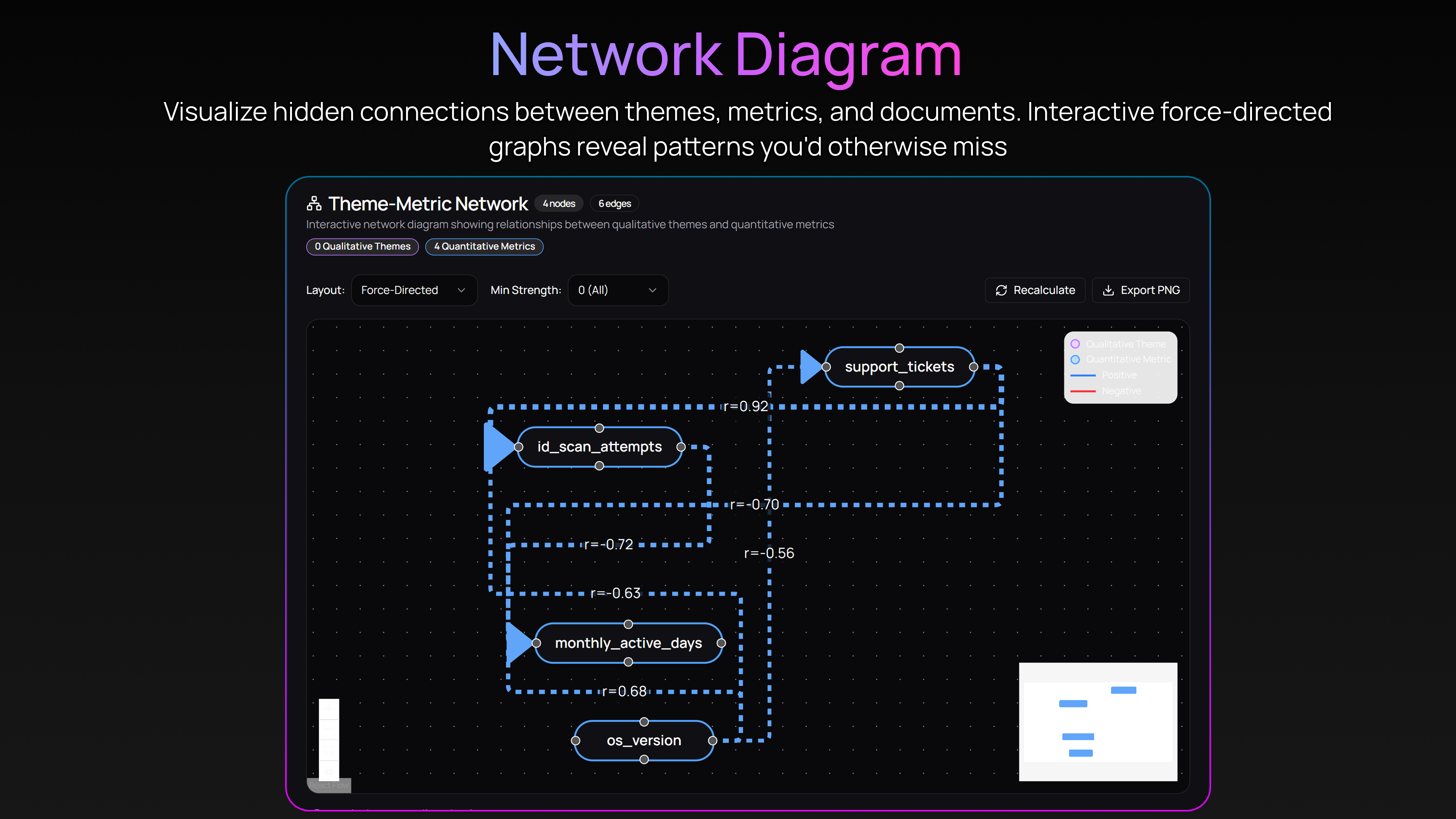Image resolution: width=1456 pixels, height=819 pixels.
Task: Click the fit-view icon in the React Flow controls
Action: (329, 750)
